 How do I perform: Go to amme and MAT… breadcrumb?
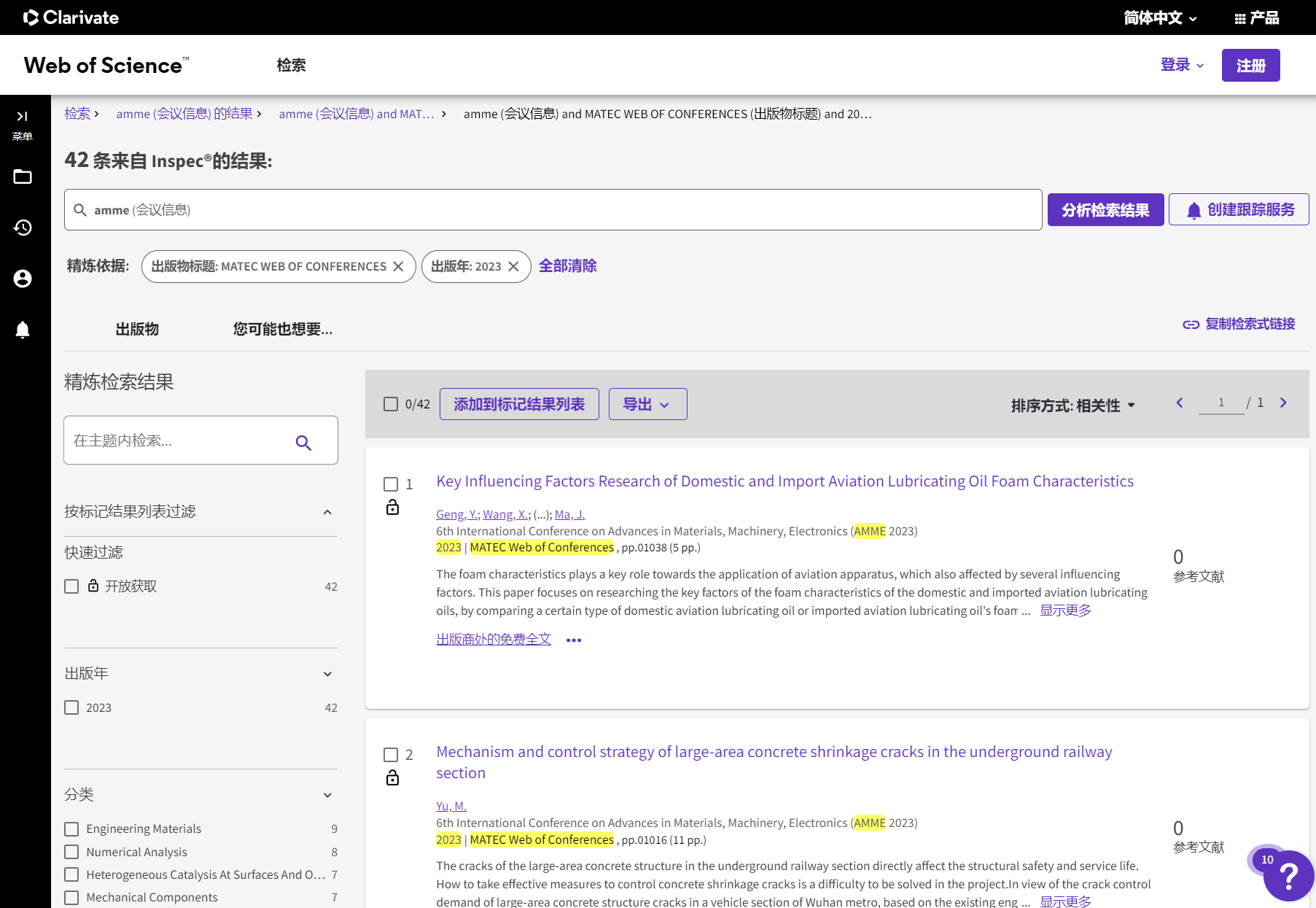(x=357, y=114)
